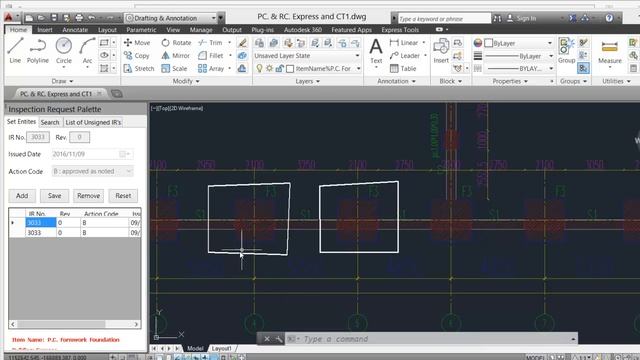Viewport: 640px width, 360px height.
Task: Click the layer color swatch box
Action: click(x=290, y=69)
